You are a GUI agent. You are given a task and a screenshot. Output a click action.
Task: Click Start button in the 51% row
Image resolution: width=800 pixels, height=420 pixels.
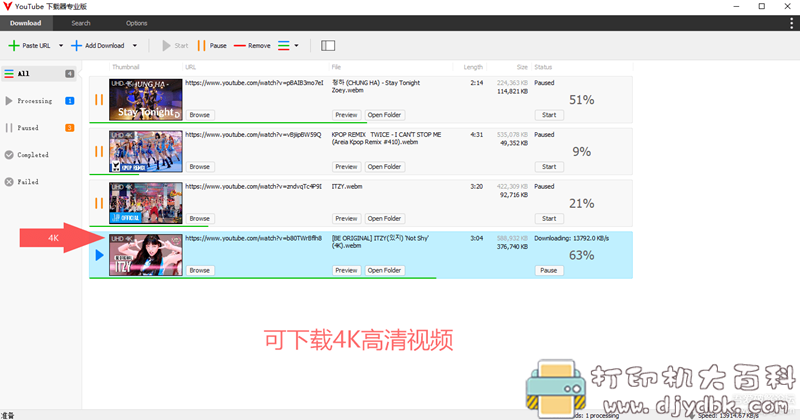[549, 115]
